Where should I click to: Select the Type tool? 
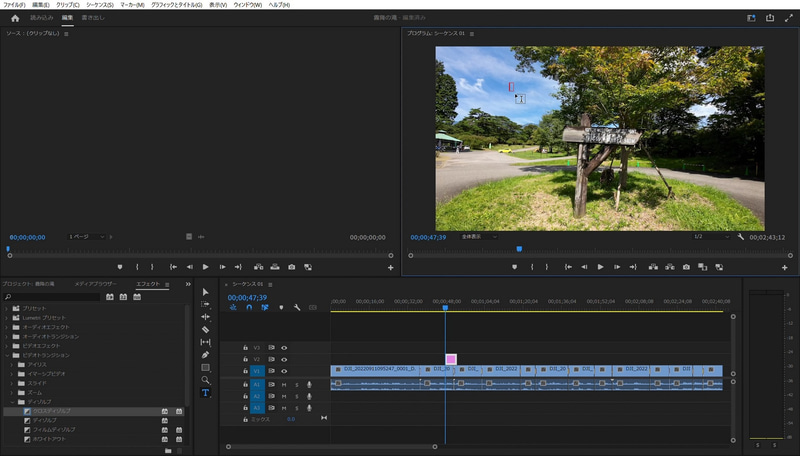205,393
